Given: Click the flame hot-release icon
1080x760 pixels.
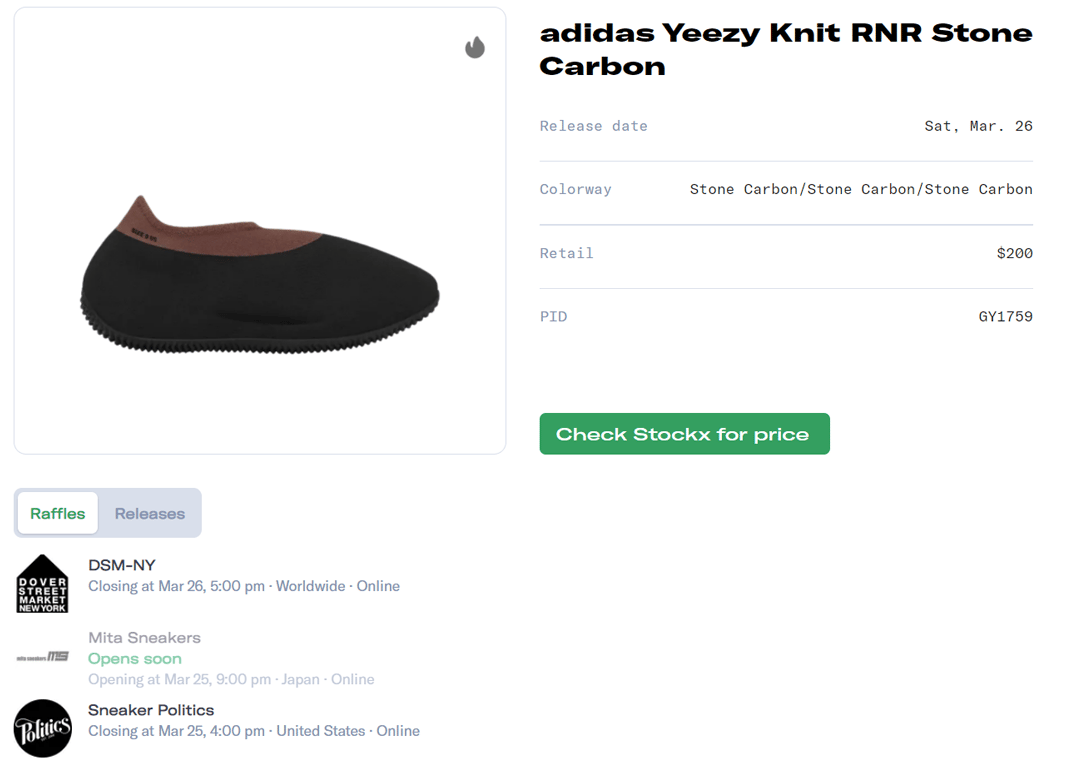Looking at the screenshot, I should [475, 47].
